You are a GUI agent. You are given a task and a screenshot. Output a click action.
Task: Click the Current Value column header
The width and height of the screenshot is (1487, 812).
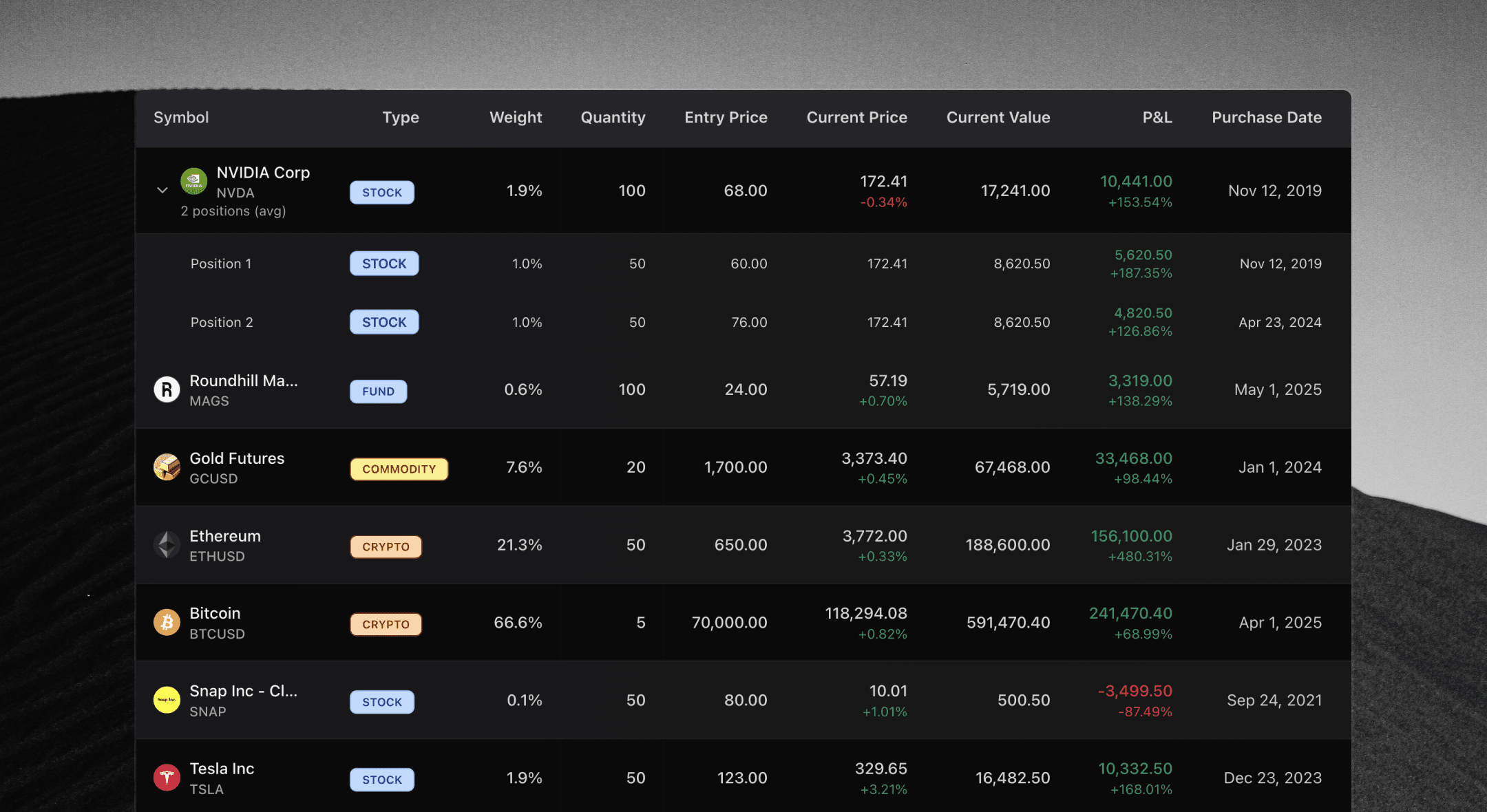(x=998, y=118)
